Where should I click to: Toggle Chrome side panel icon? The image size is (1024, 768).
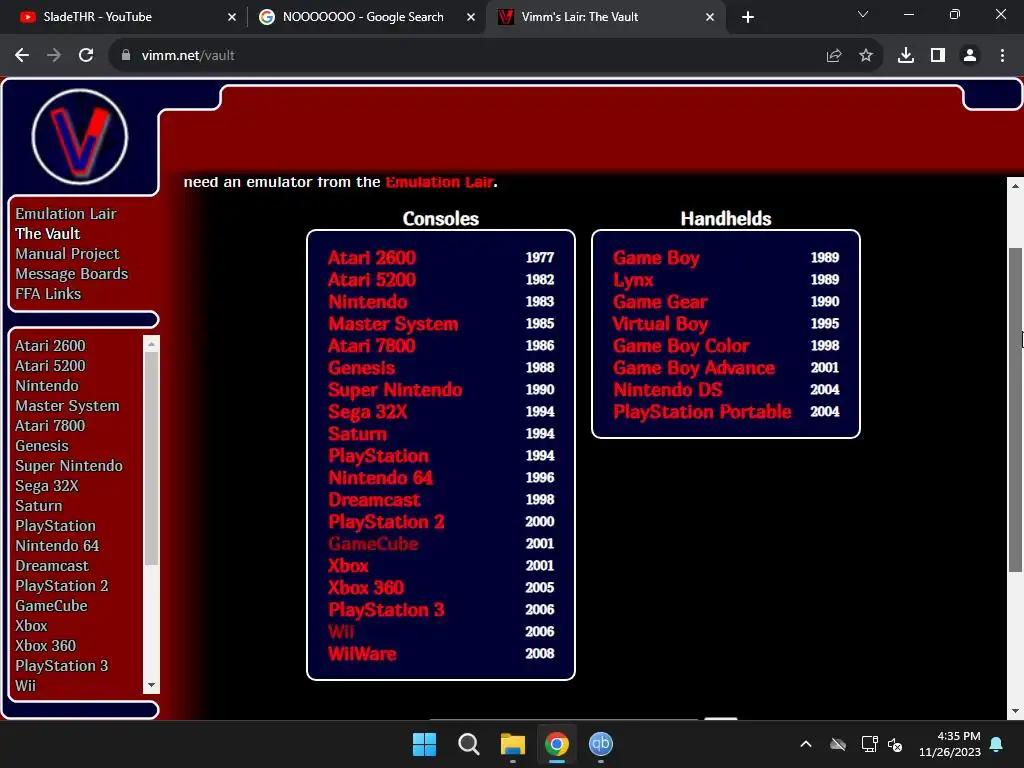[938, 56]
